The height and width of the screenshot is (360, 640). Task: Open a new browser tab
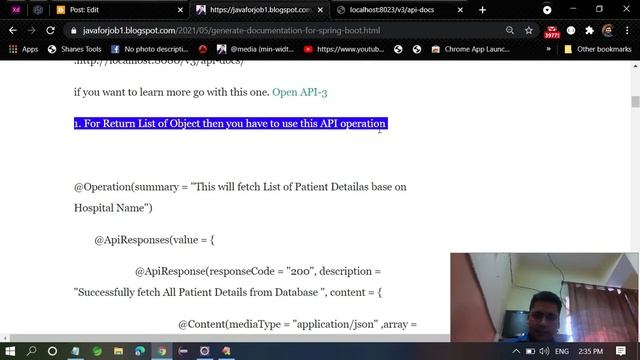click(482, 10)
